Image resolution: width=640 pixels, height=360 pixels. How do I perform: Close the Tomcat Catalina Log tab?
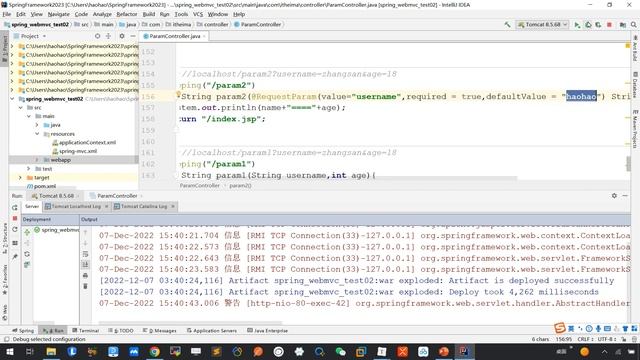pos(173,207)
